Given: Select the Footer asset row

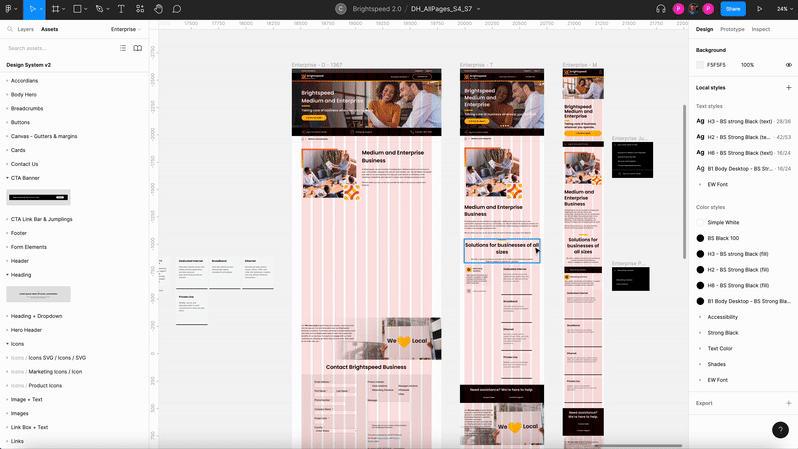Looking at the screenshot, I should click(74, 233).
